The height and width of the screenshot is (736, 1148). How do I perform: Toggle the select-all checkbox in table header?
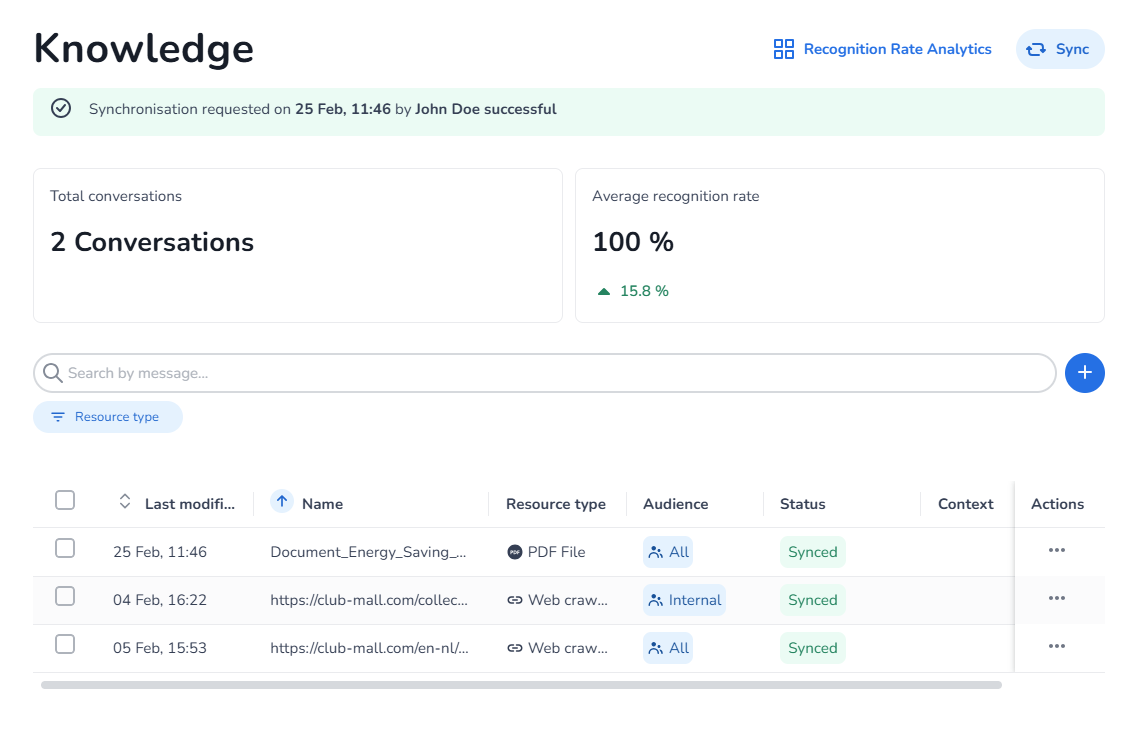[x=65, y=500]
